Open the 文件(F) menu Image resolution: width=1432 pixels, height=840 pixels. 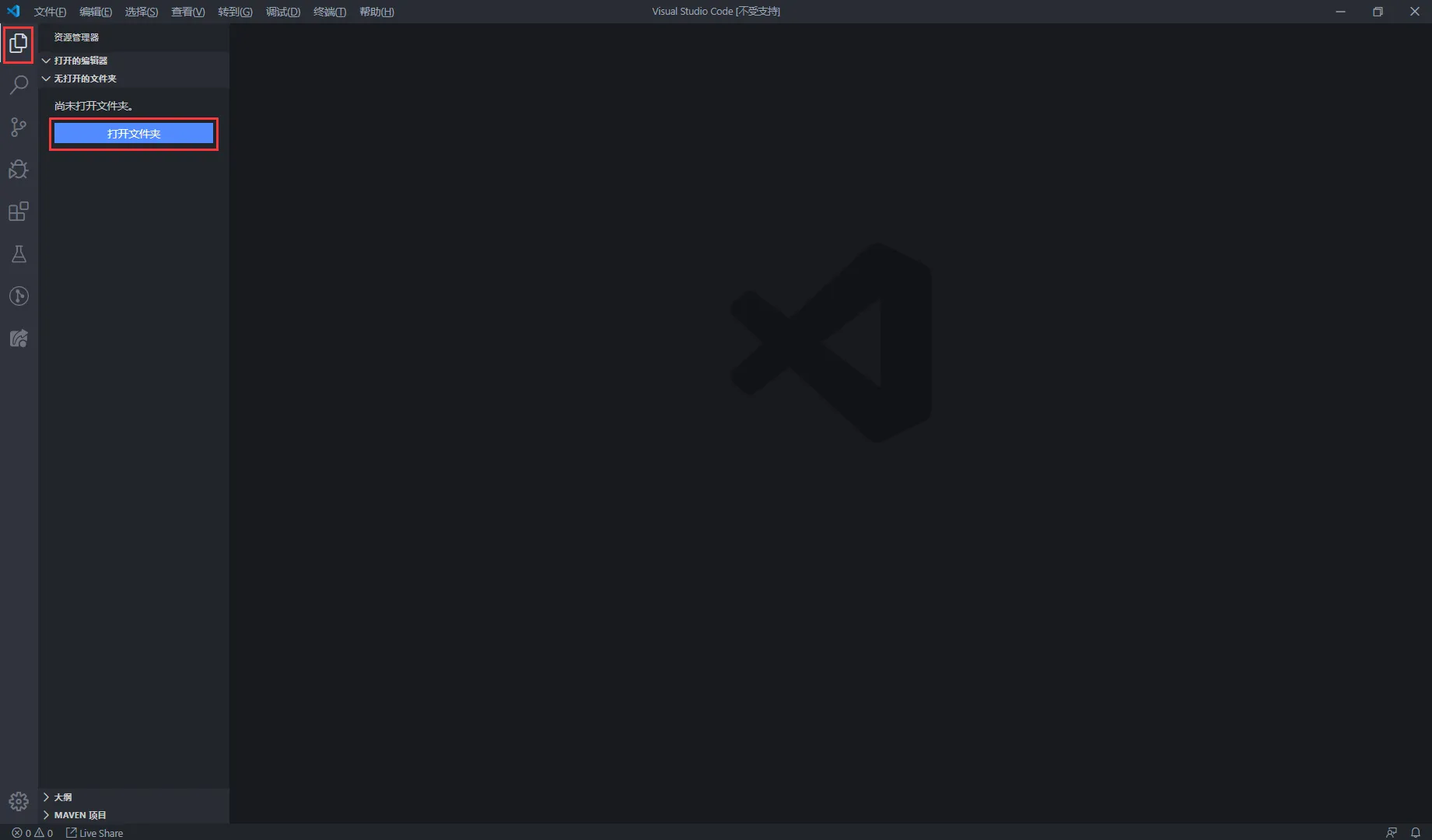click(50, 12)
